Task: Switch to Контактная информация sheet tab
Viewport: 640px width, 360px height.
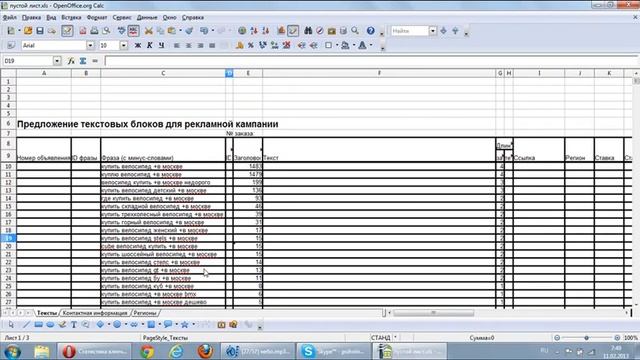Action: click(x=95, y=313)
